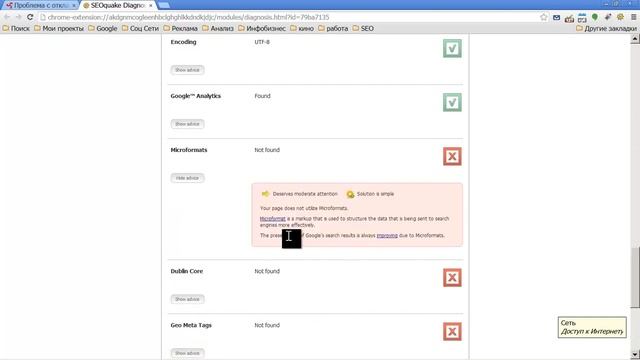Click the browser reload icon
Viewport: 640px width, 360px height.
point(30,17)
